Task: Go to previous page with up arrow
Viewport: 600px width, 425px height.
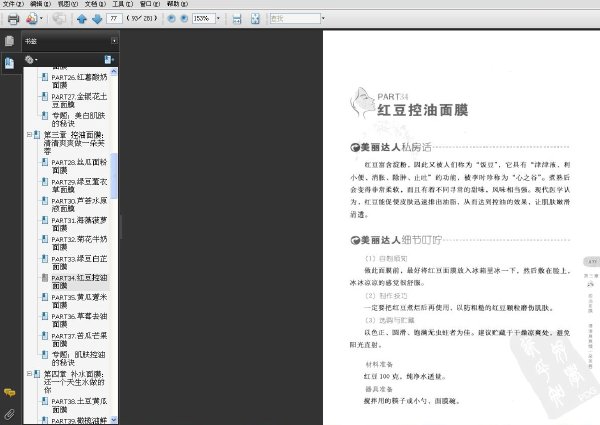Action: pyautogui.click(x=82, y=19)
